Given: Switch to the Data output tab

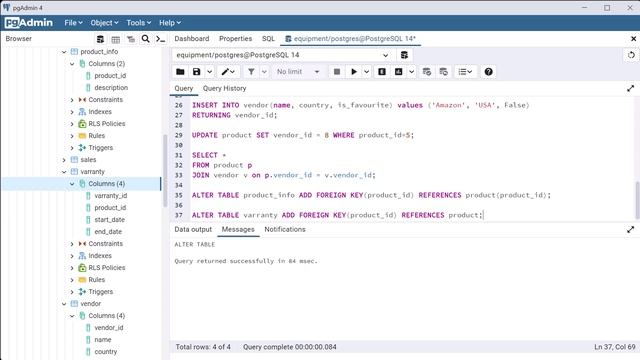Looking at the screenshot, I should (193, 229).
